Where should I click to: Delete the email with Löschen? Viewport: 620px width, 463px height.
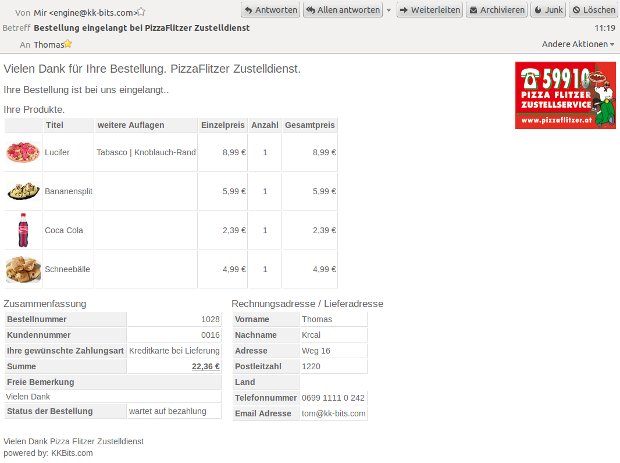point(594,10)
